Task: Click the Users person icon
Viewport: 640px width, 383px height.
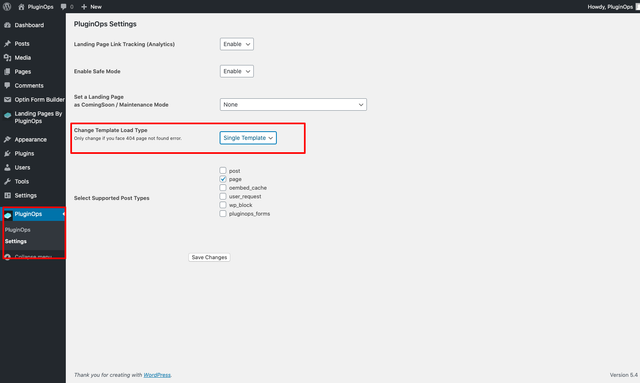Action: click(7, 167)
